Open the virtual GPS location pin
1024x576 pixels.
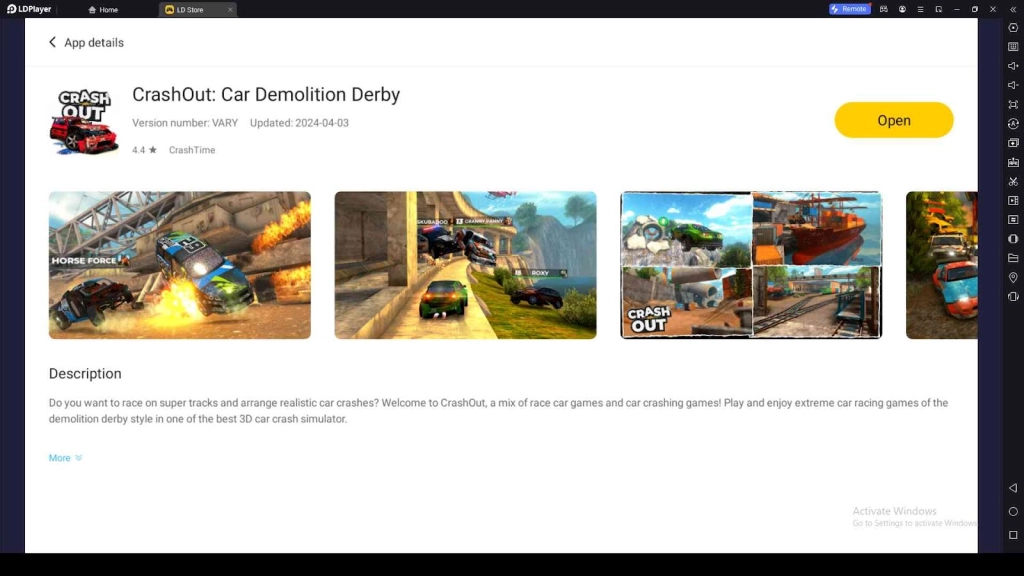point(1013,278)
